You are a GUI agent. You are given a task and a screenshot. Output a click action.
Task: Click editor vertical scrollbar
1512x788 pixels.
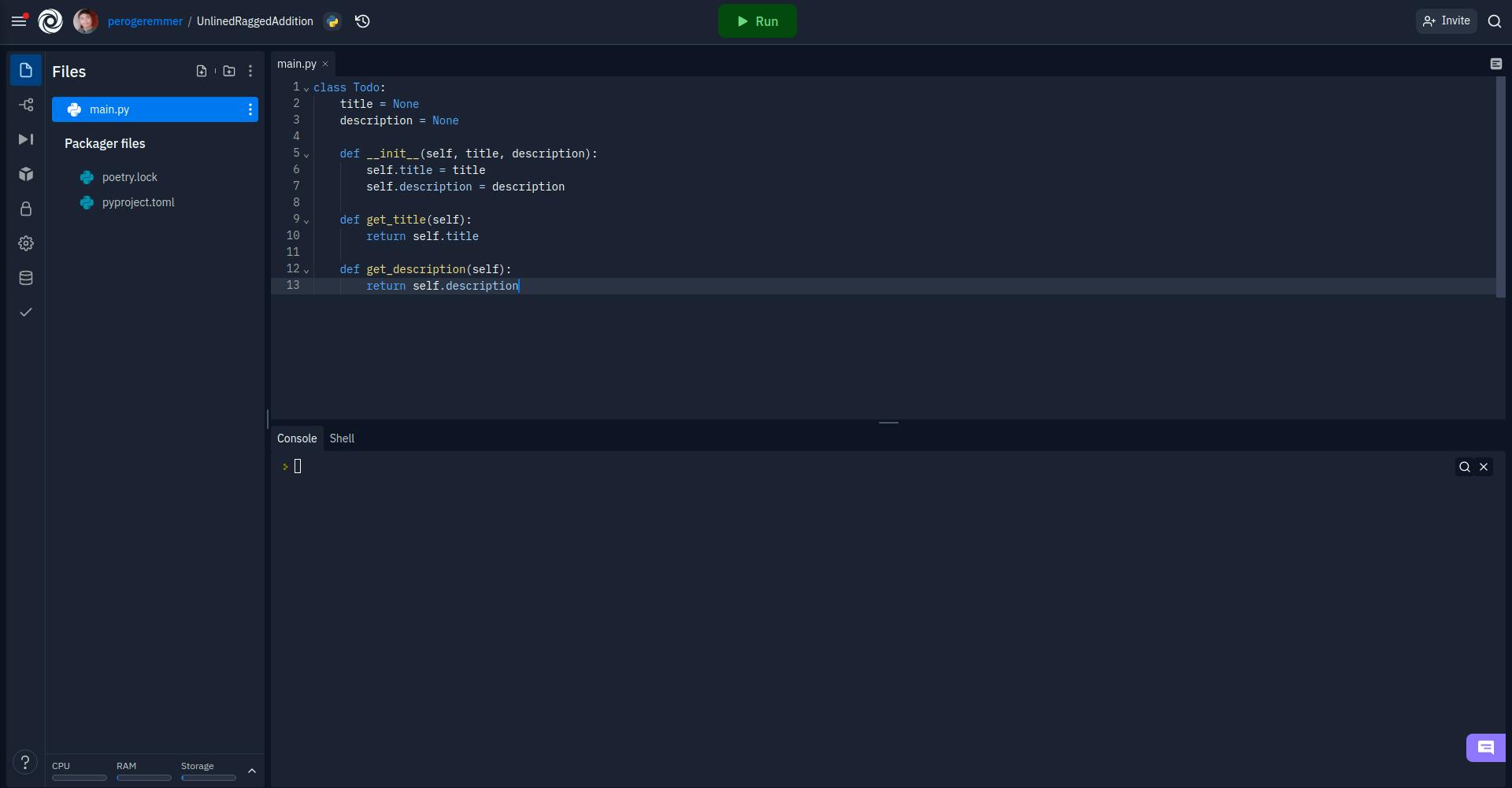tap(1501, 187)
